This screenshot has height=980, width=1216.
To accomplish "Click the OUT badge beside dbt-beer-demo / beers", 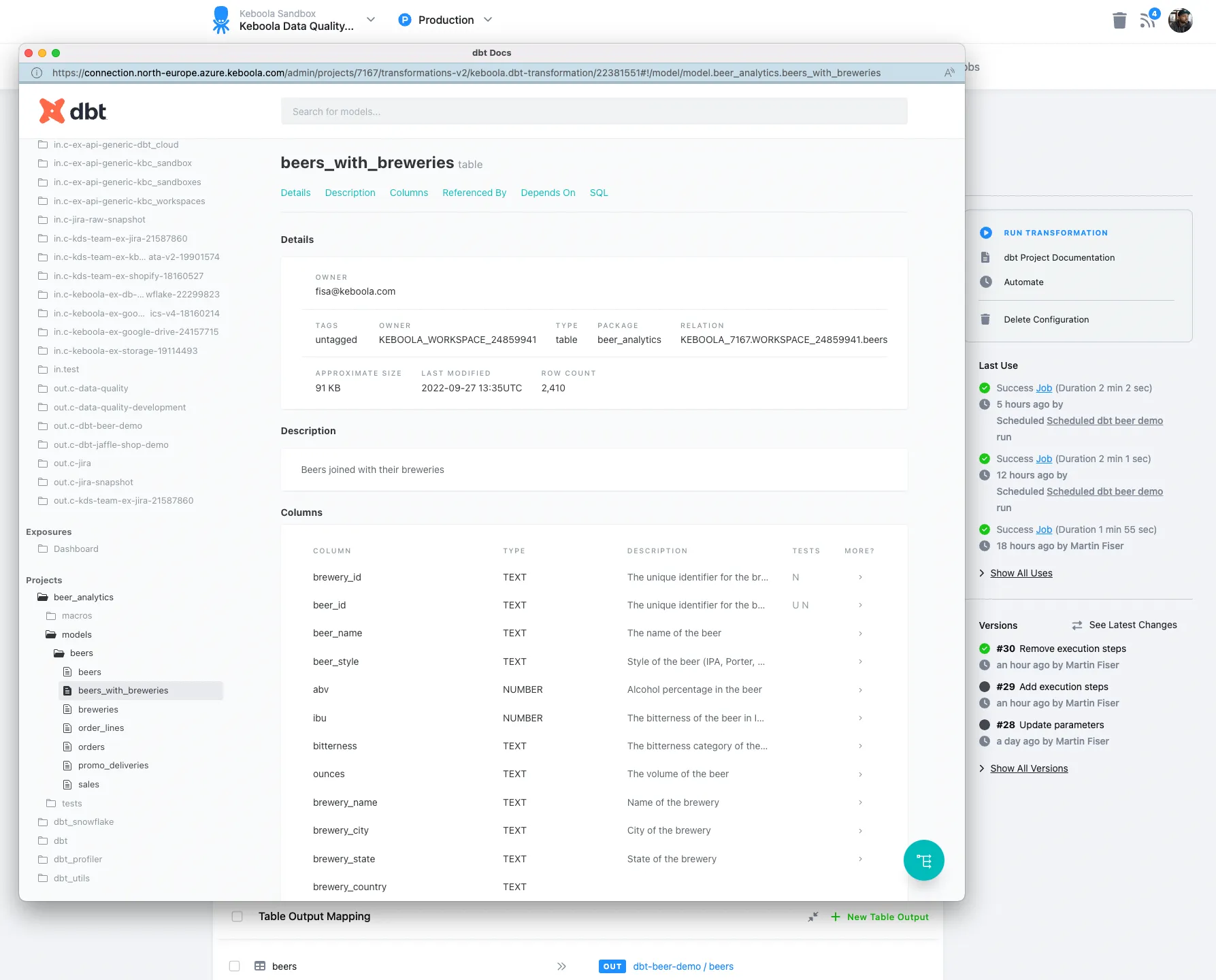I will pyautogui.click(x=612, y=966).
